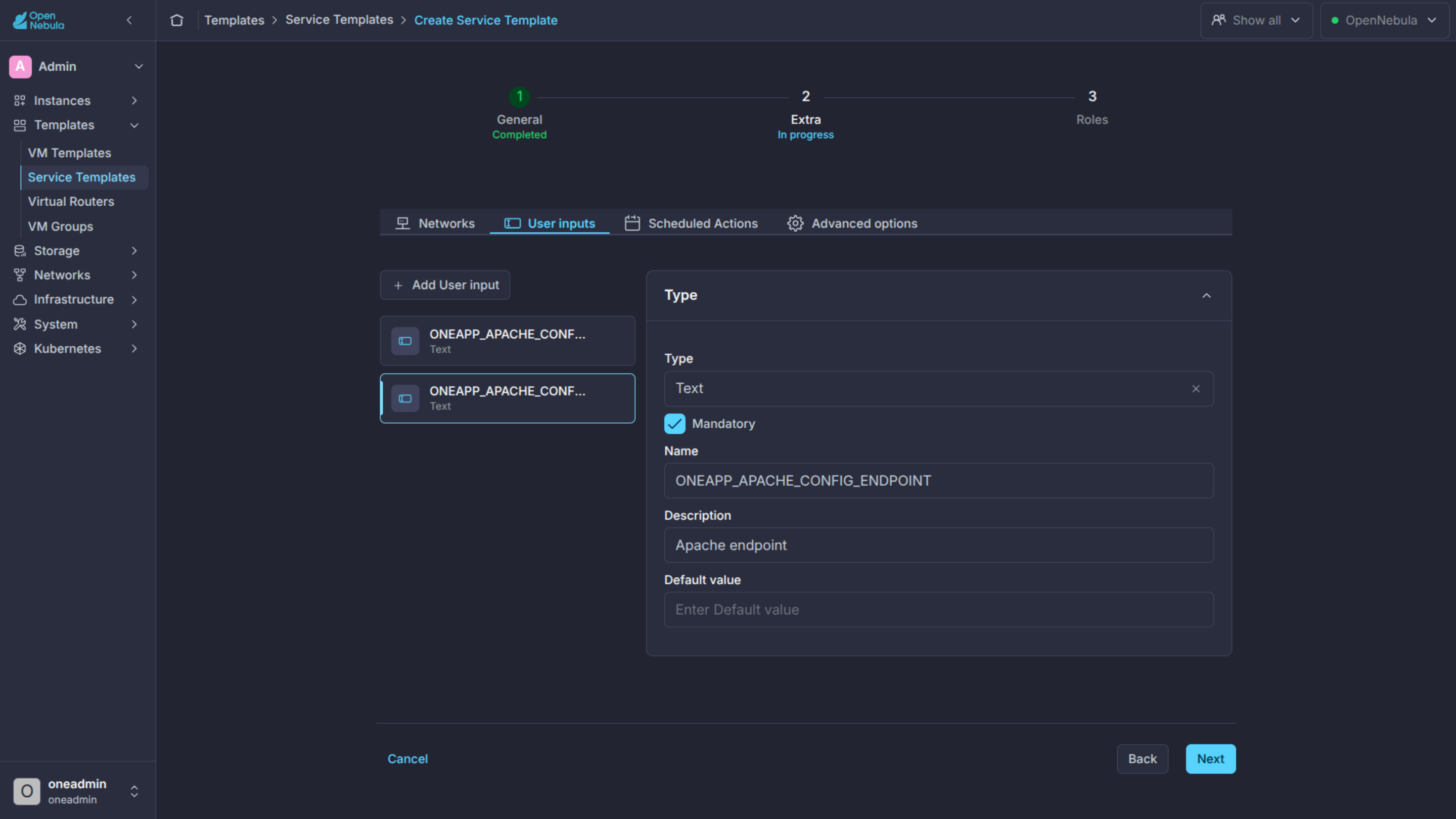This screenshot has height=819, width=1456.
Task: Open the OpenNebula zone dropdown
Action: coord(1384,20)
